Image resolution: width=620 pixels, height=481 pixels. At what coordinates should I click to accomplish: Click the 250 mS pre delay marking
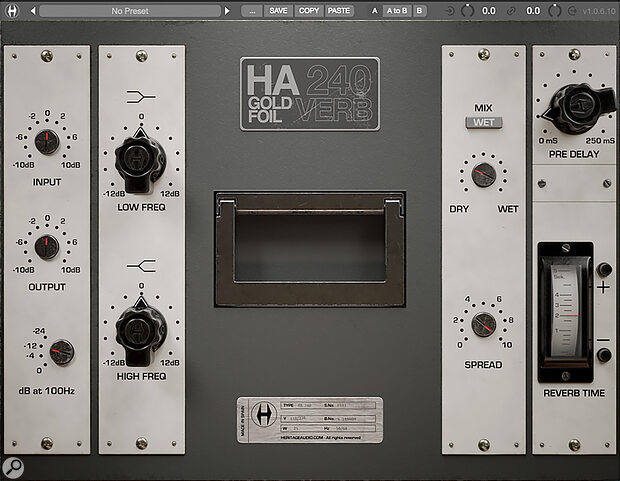point(600,141)
